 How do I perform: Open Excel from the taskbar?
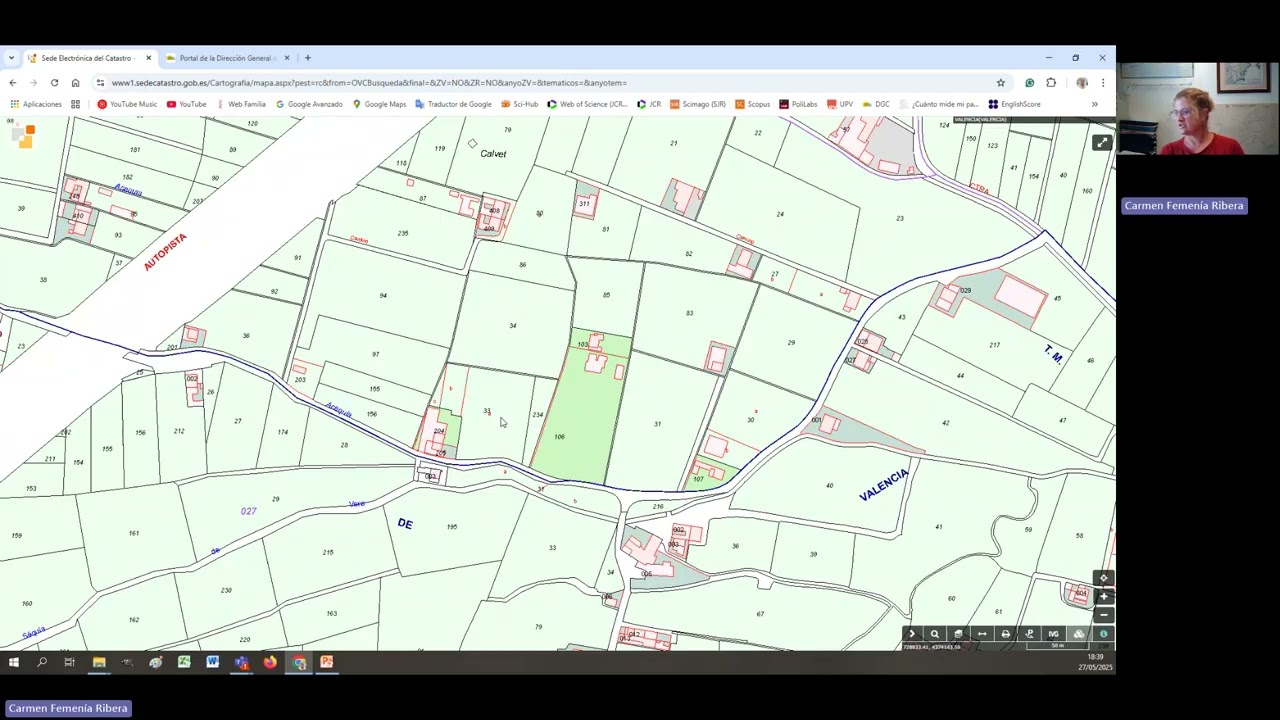184,662
